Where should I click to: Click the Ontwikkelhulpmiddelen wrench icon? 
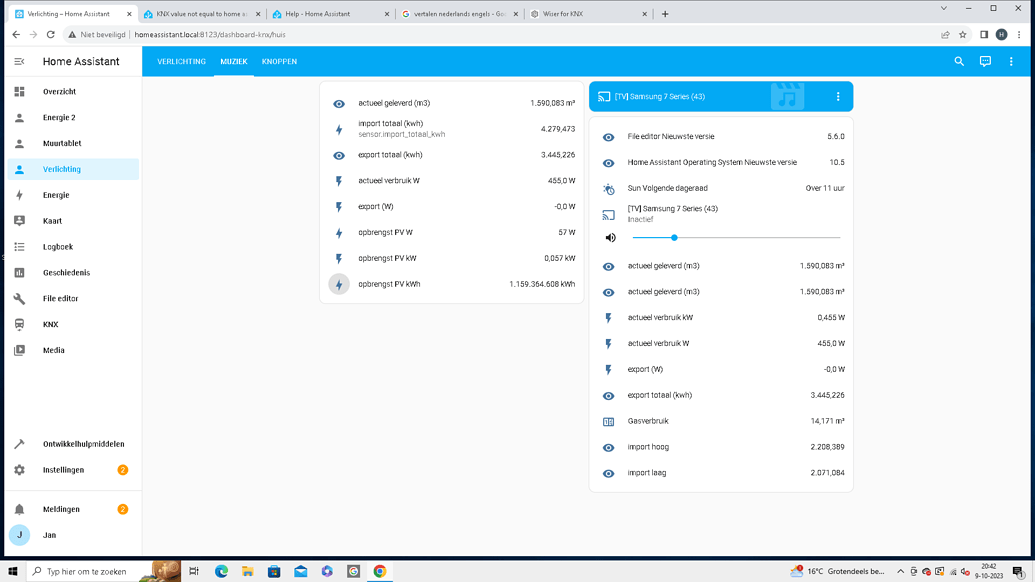[x=18, y=443]
